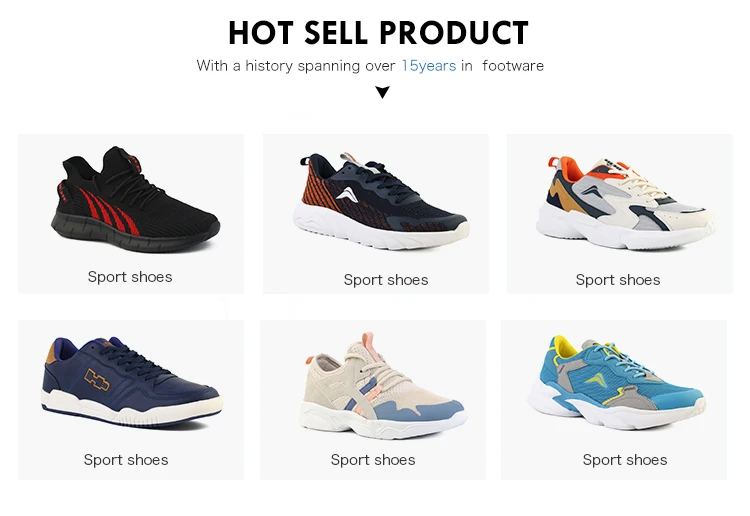Click 'Sport shoes' label under pastel beige-blue sneaker
The height and width of the screenshot is (516, 750).
coord(373,460)
